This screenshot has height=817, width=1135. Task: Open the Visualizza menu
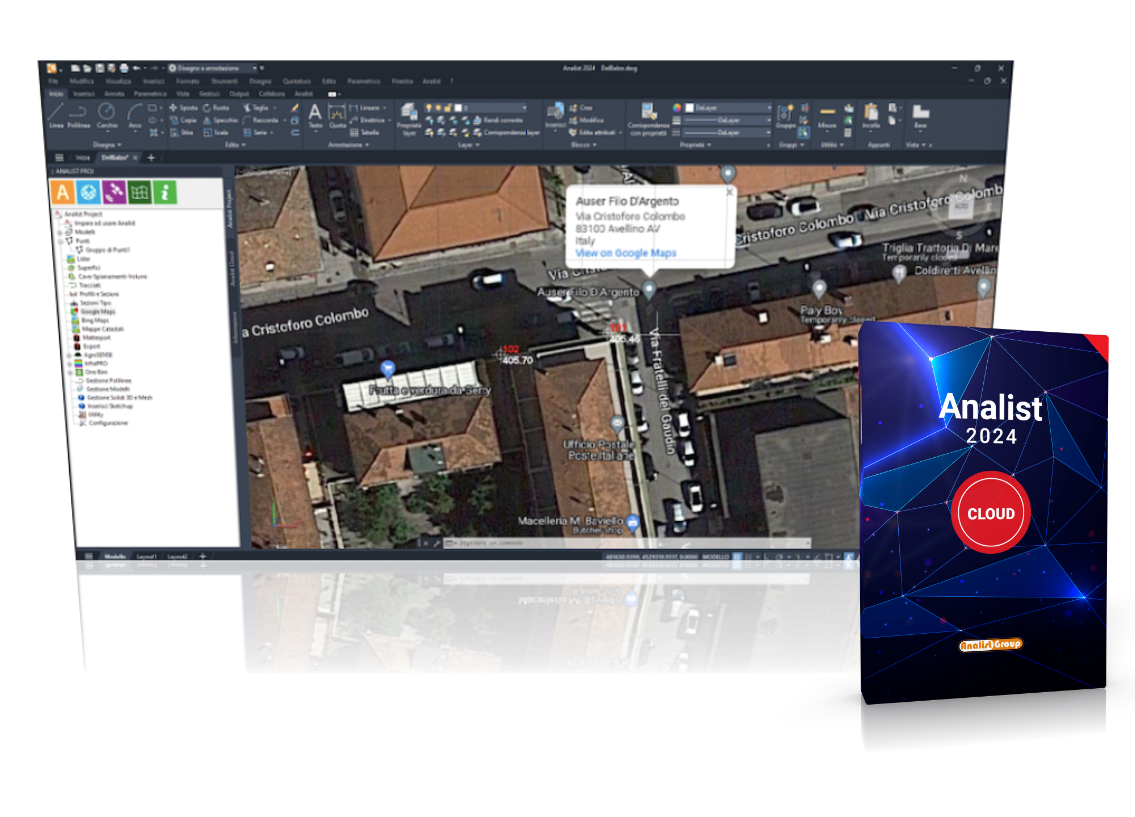tap(118, 81)
